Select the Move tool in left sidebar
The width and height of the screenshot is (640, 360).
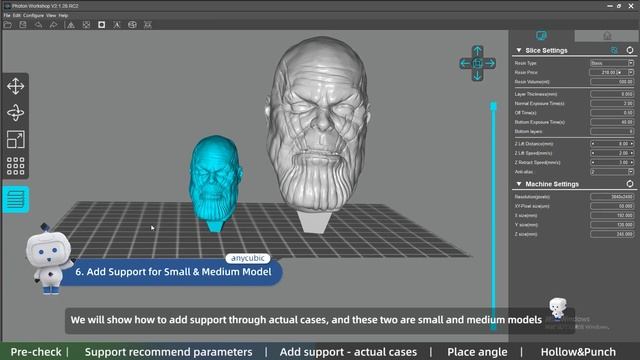[x=16, y=86]
